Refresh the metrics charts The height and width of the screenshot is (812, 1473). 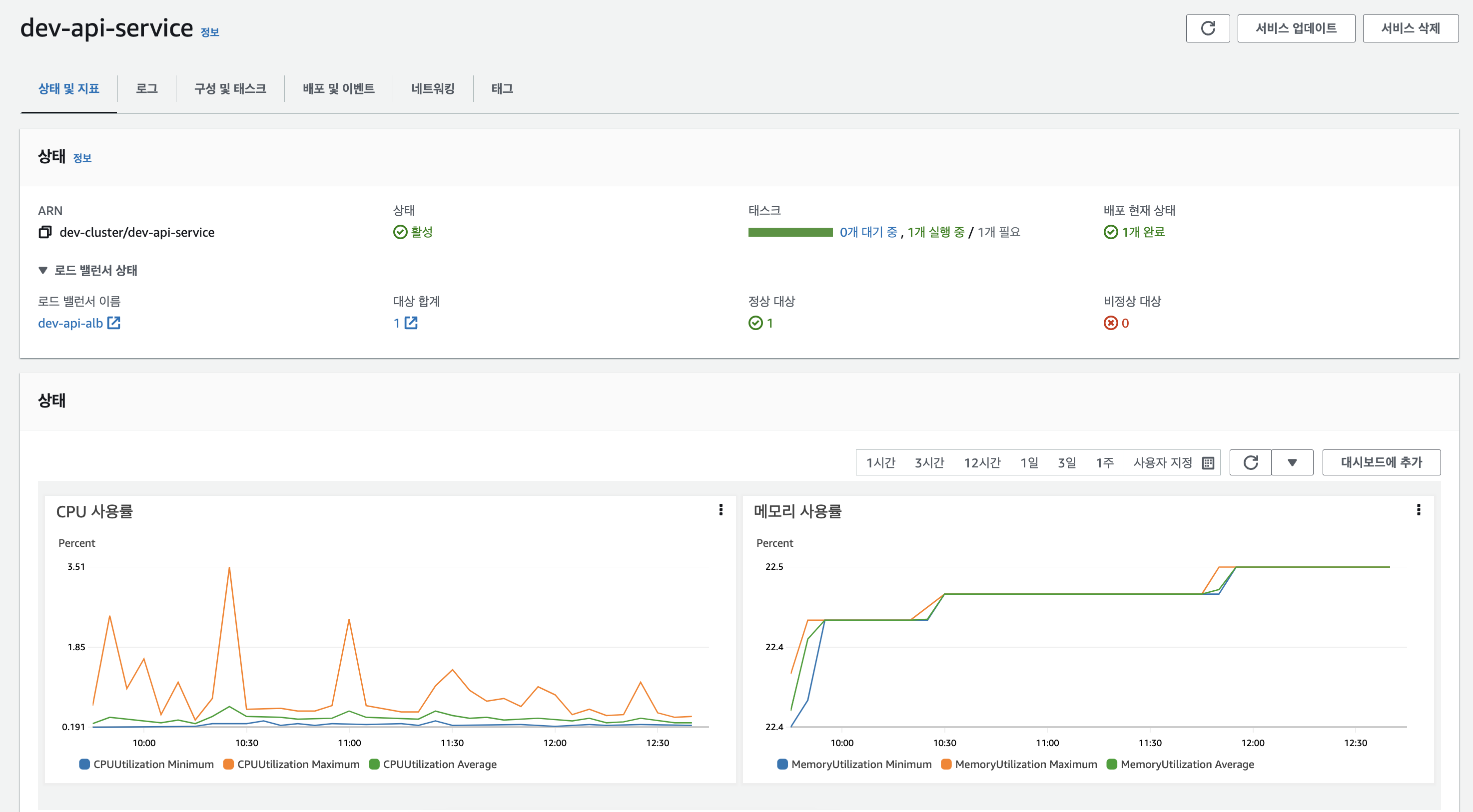(1251, 462)
